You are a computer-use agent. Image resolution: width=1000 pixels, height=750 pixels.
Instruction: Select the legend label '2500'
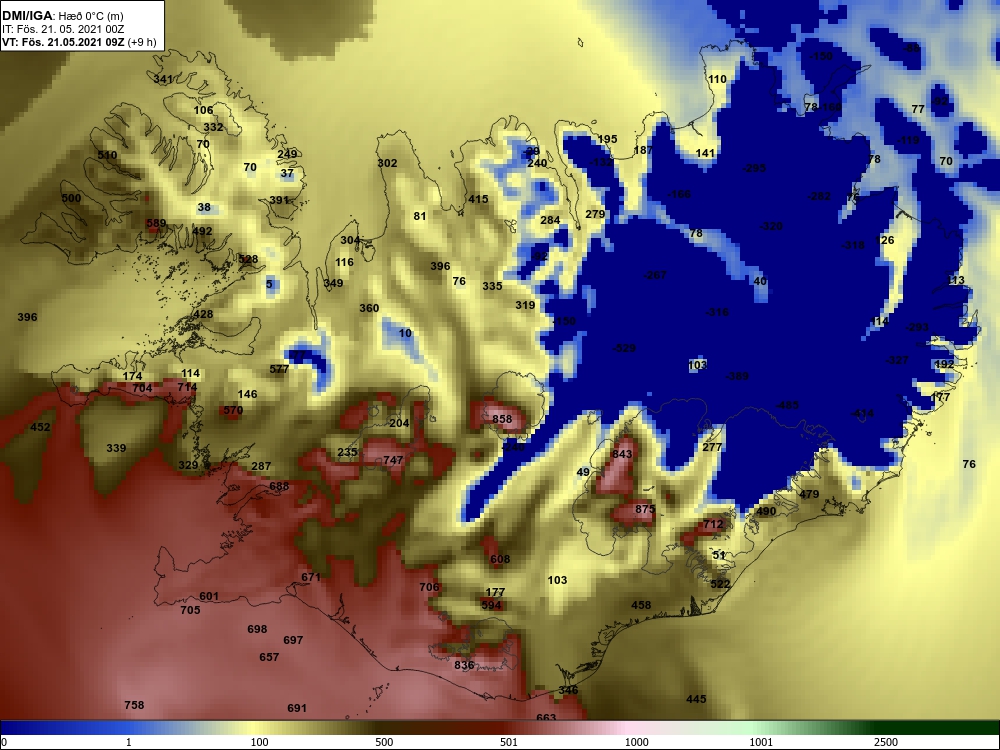coord(885,742)
